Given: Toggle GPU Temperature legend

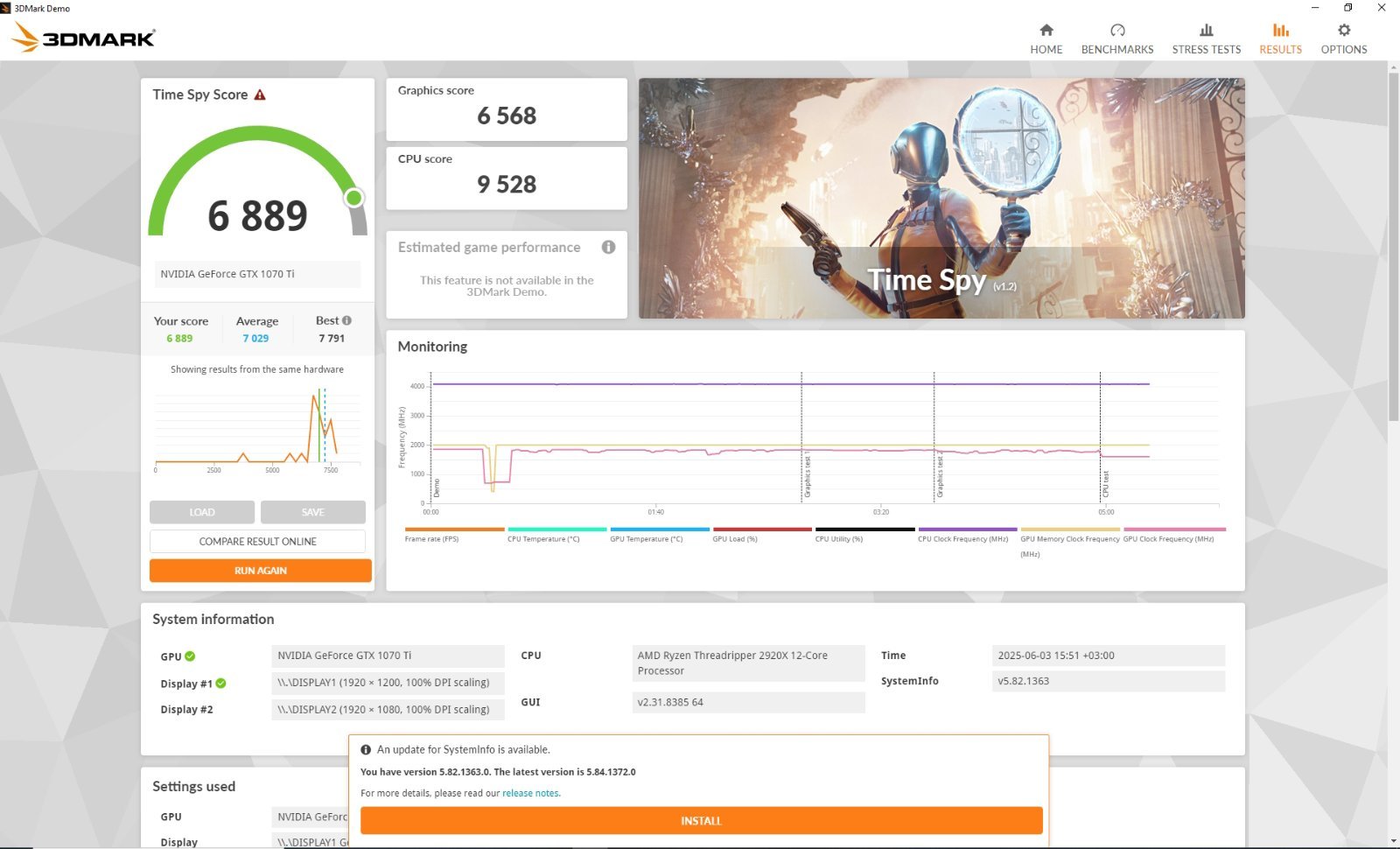Looking at the screenshot, I should pyautogui.click(x=659, y=535).
